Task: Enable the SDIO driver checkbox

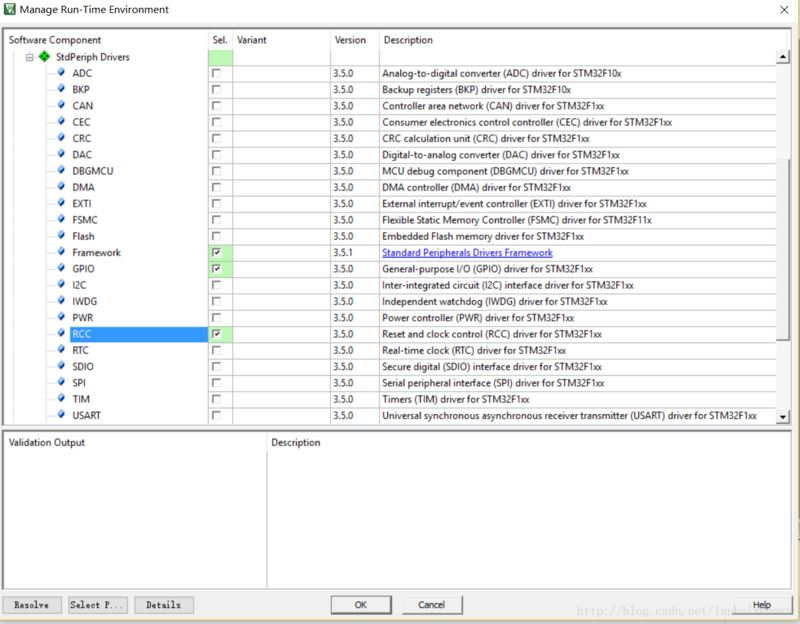Action: pyautogui.click(x=217, y=367)
